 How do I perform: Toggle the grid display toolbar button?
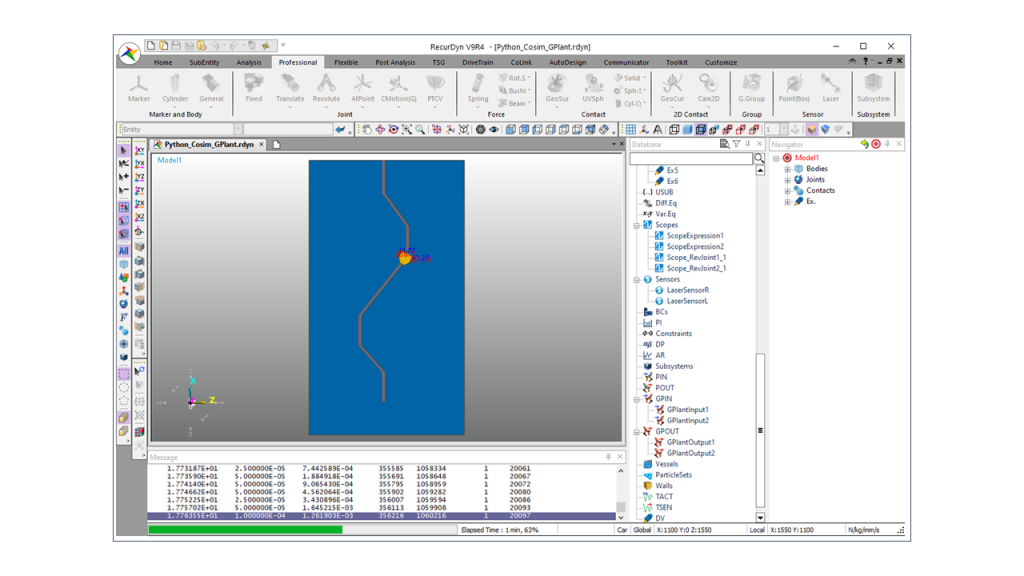pyautogui.click(x=631, y=129)
